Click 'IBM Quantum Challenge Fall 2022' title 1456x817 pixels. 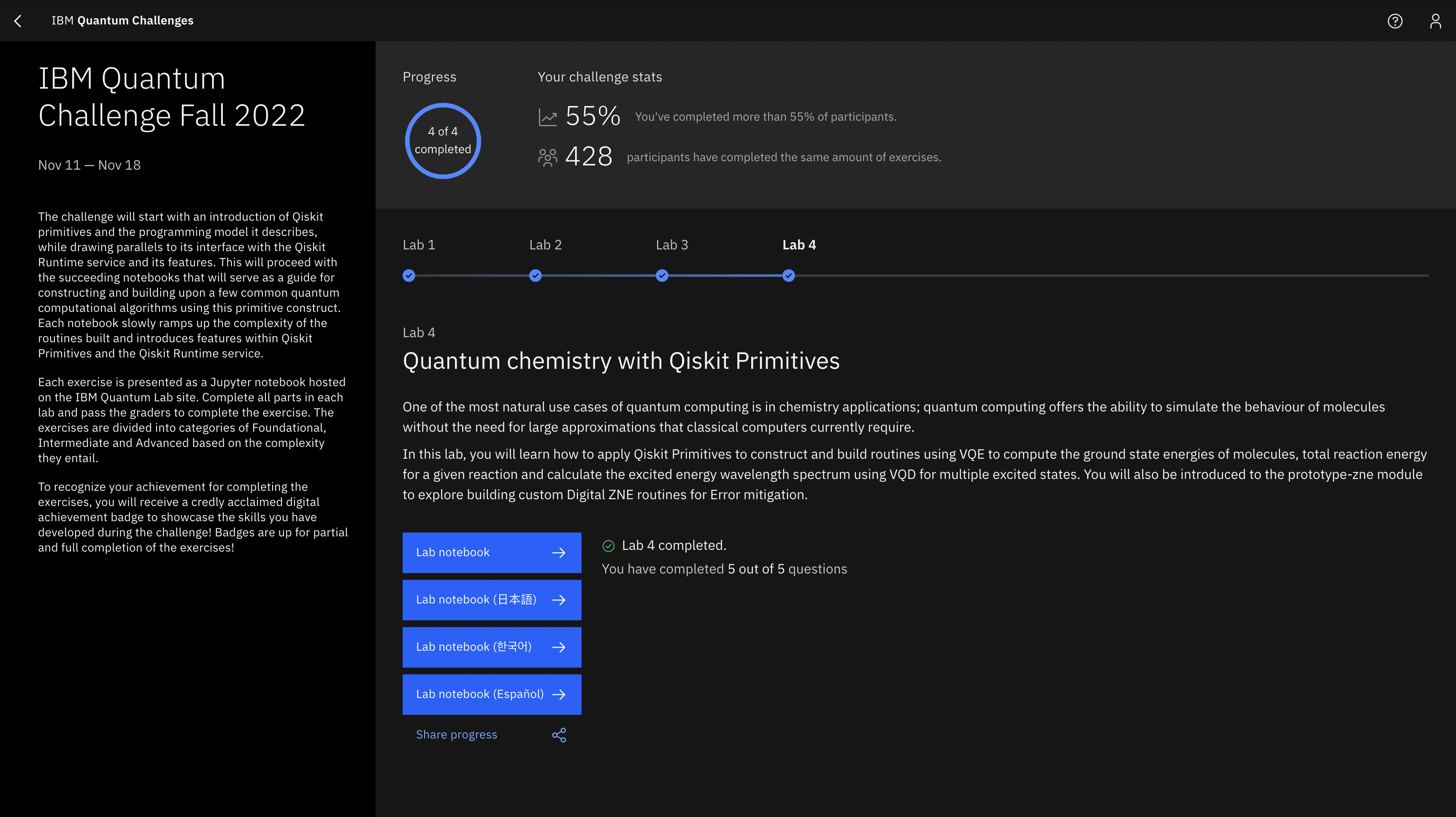[x=171, y=97]
